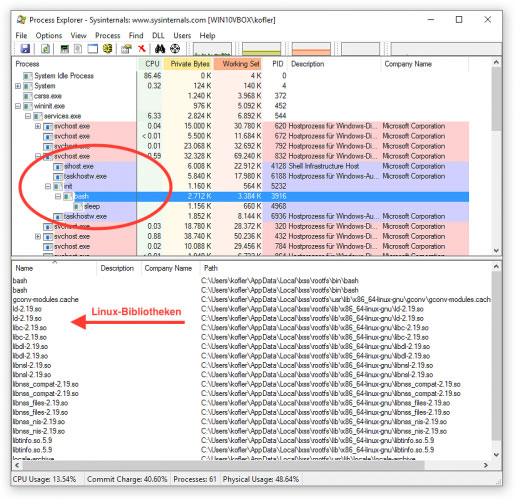The height and width of the screenshot is (500, 516).
Task: Click the lower pane vertical scroll-down arrow
Action: (x=496, y=455)
